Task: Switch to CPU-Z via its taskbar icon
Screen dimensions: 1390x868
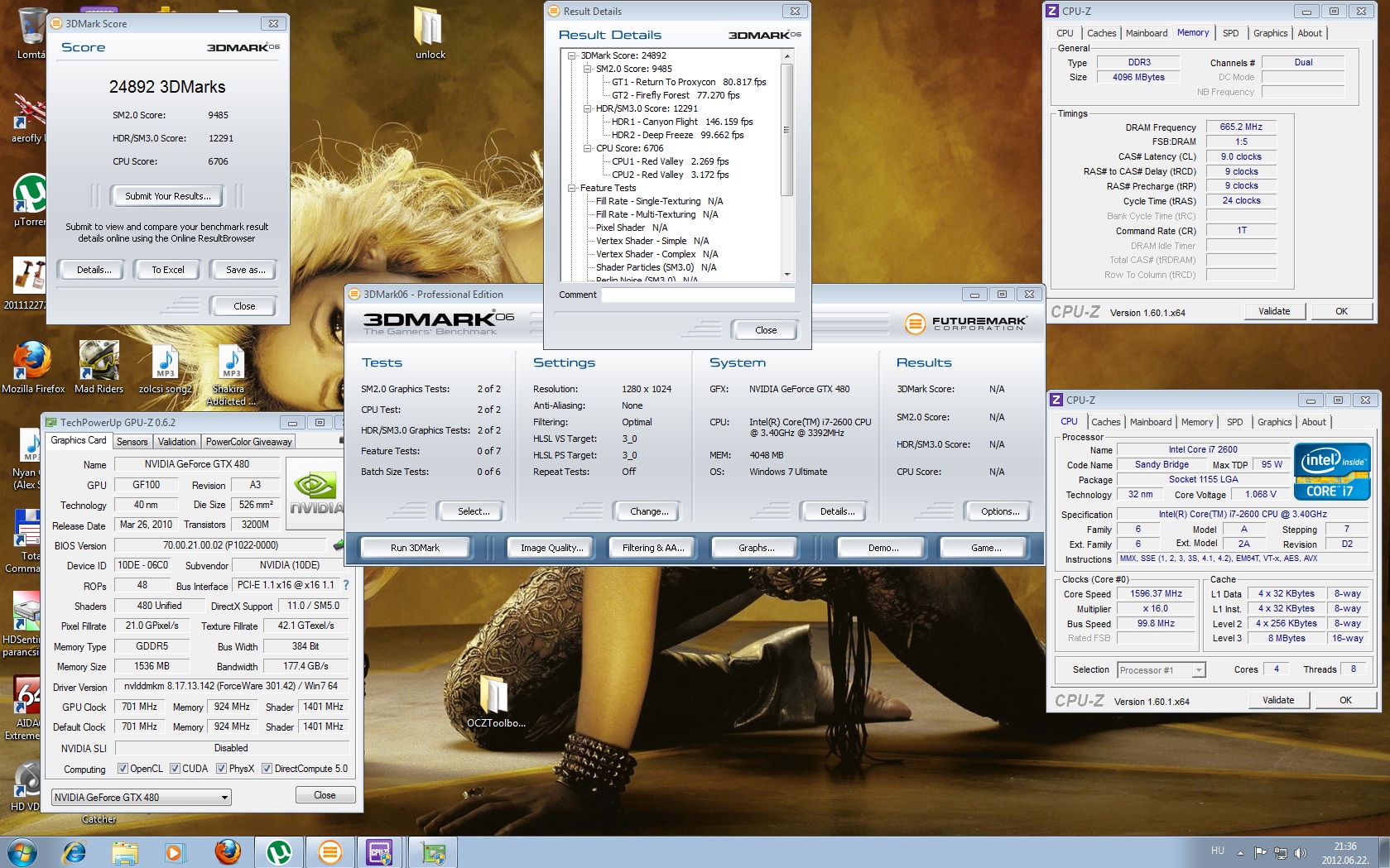Action: [381, 851]
